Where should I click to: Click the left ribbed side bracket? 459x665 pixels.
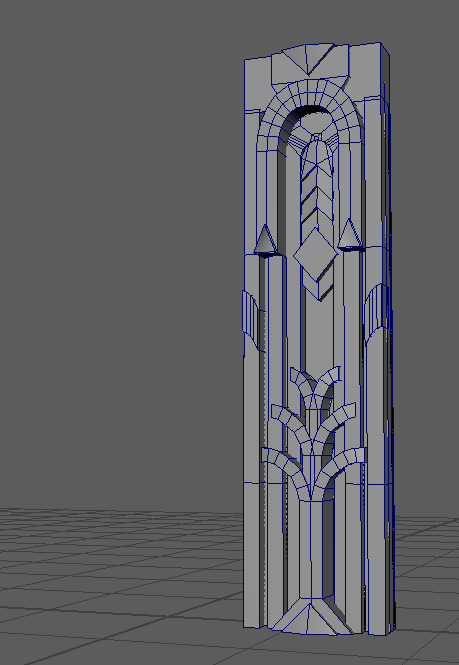click(x=253, y=320)
